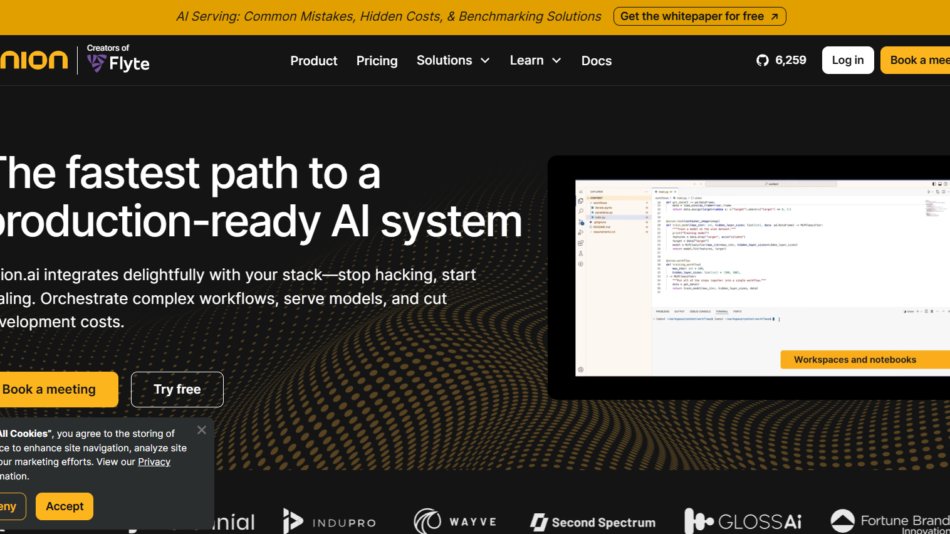The width and height of the screenshot is (950, 534).
Task: Click the Second Spectrum logo
Action: pos(592,521)
